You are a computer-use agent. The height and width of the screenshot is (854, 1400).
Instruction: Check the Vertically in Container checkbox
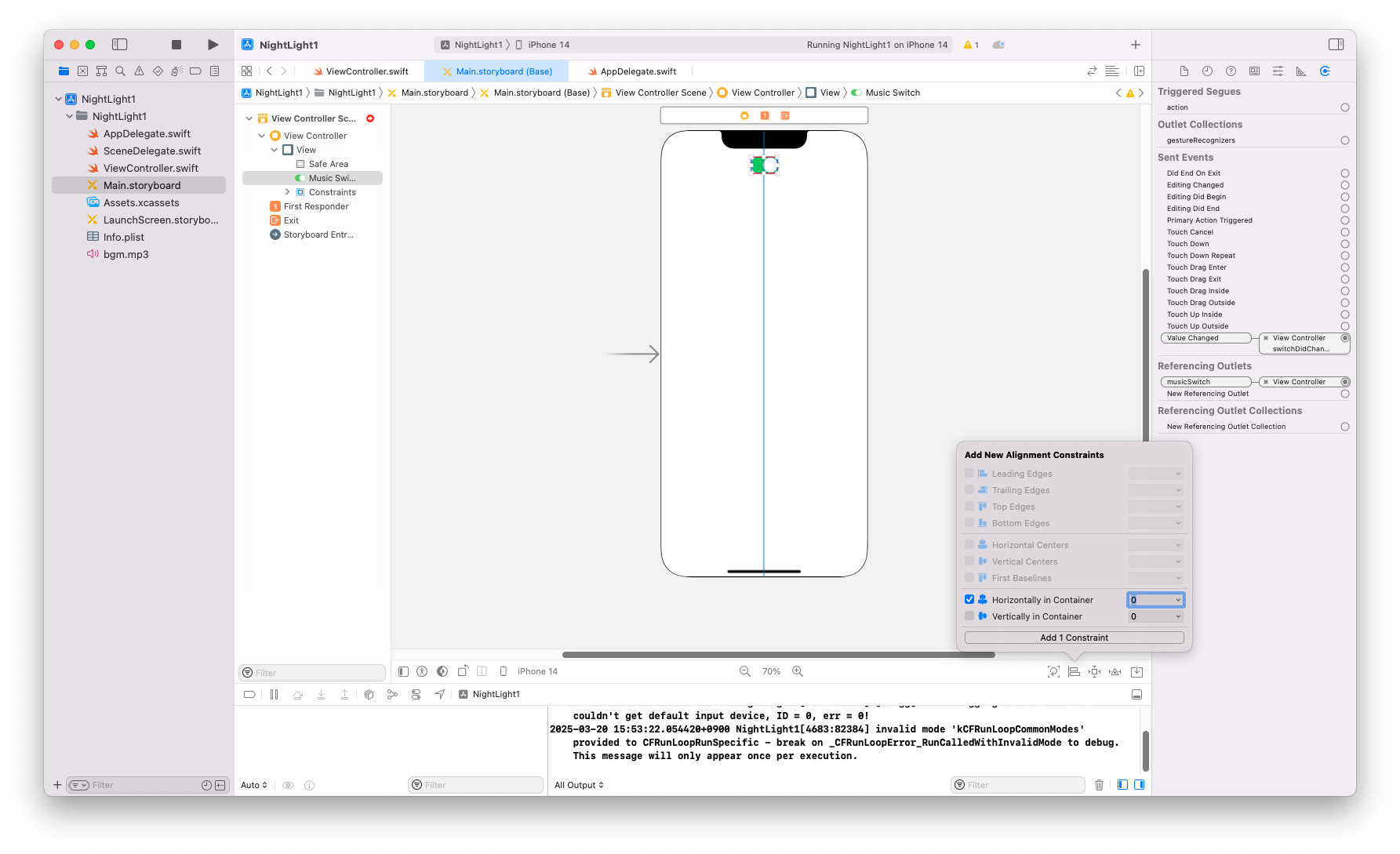[969, 616]
